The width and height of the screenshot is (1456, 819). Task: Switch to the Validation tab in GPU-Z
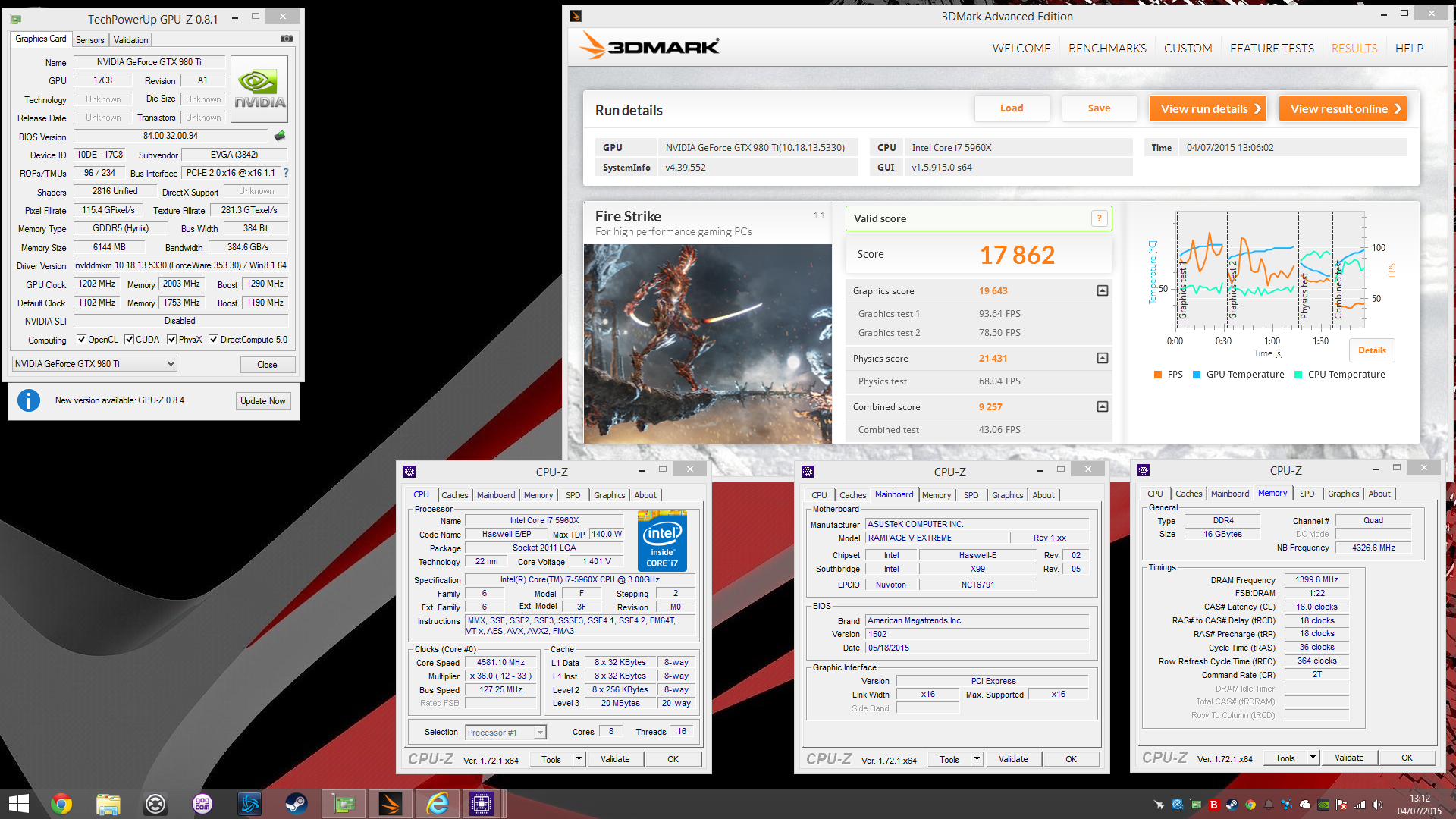(131, 40)
